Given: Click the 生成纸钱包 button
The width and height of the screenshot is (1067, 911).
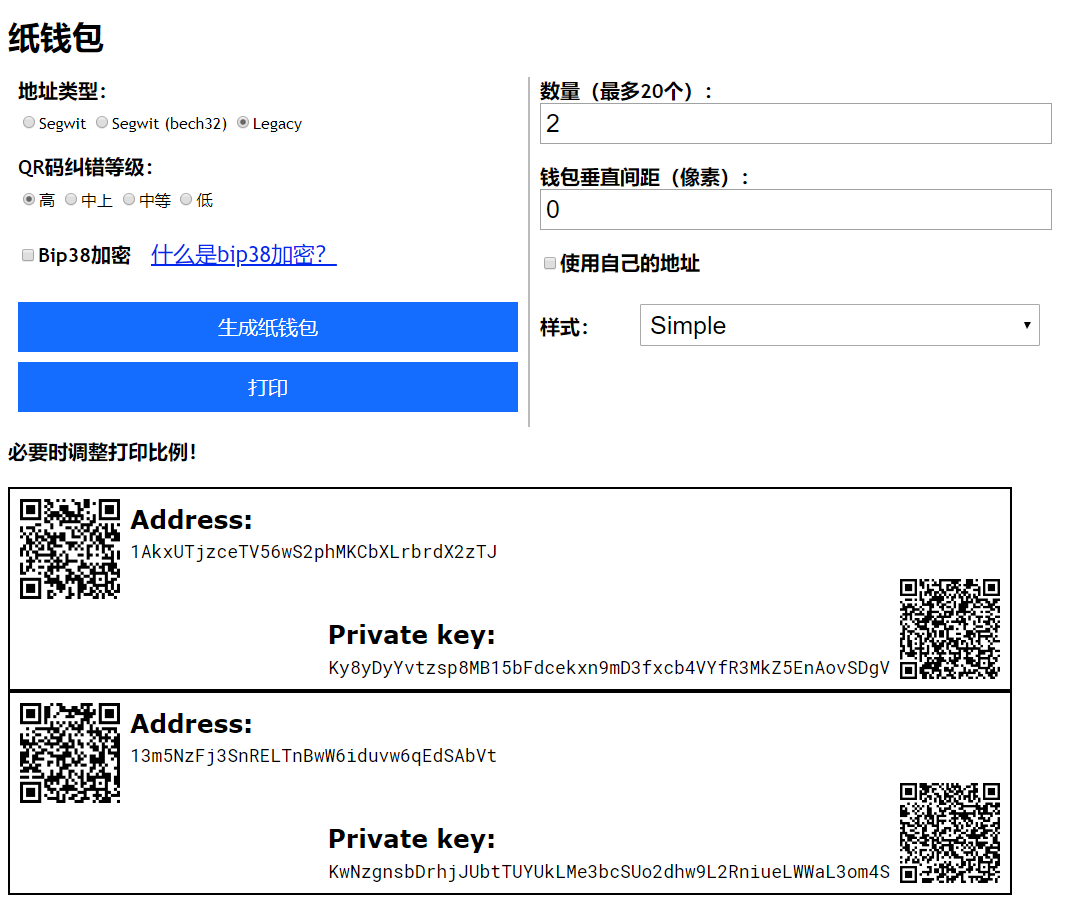Looking at the screenshot, I should pyautogui.click(x=267, y=327).
